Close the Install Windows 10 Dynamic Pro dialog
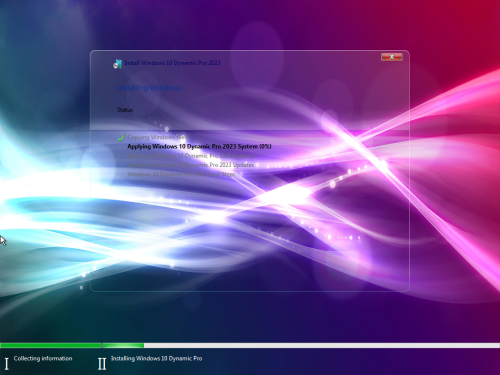This screenshot has width=500, height=375. pos(392,57)
